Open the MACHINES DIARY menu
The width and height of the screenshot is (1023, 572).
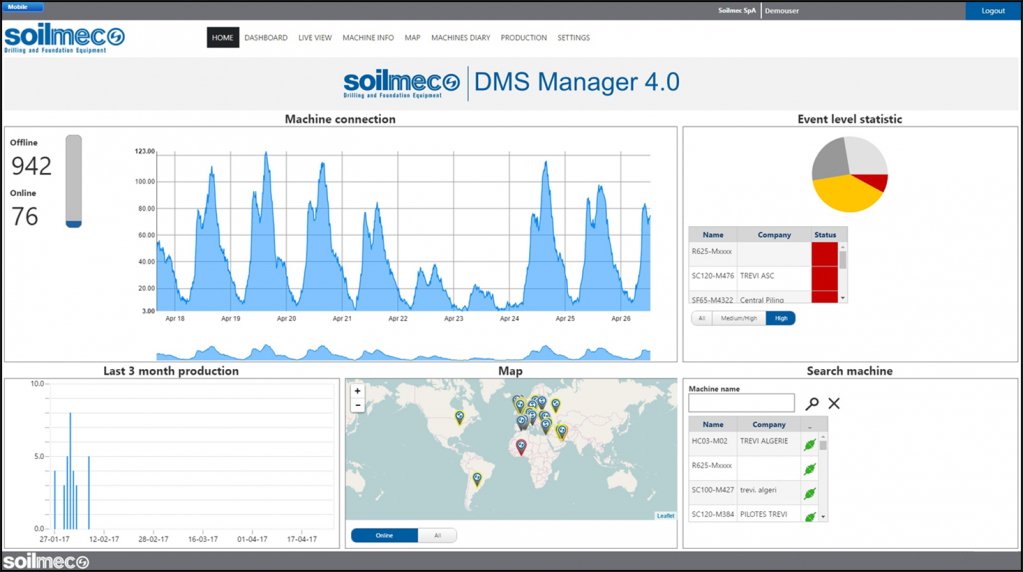pos(461,38)
